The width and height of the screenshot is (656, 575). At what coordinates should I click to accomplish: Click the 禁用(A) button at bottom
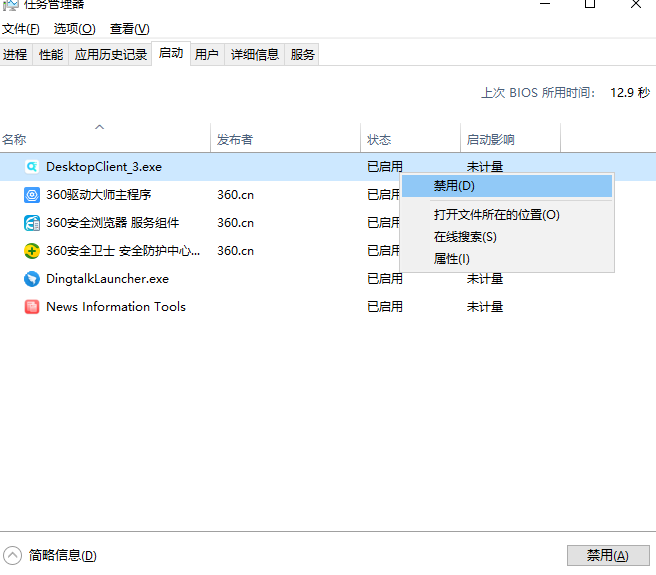[608, 556]
